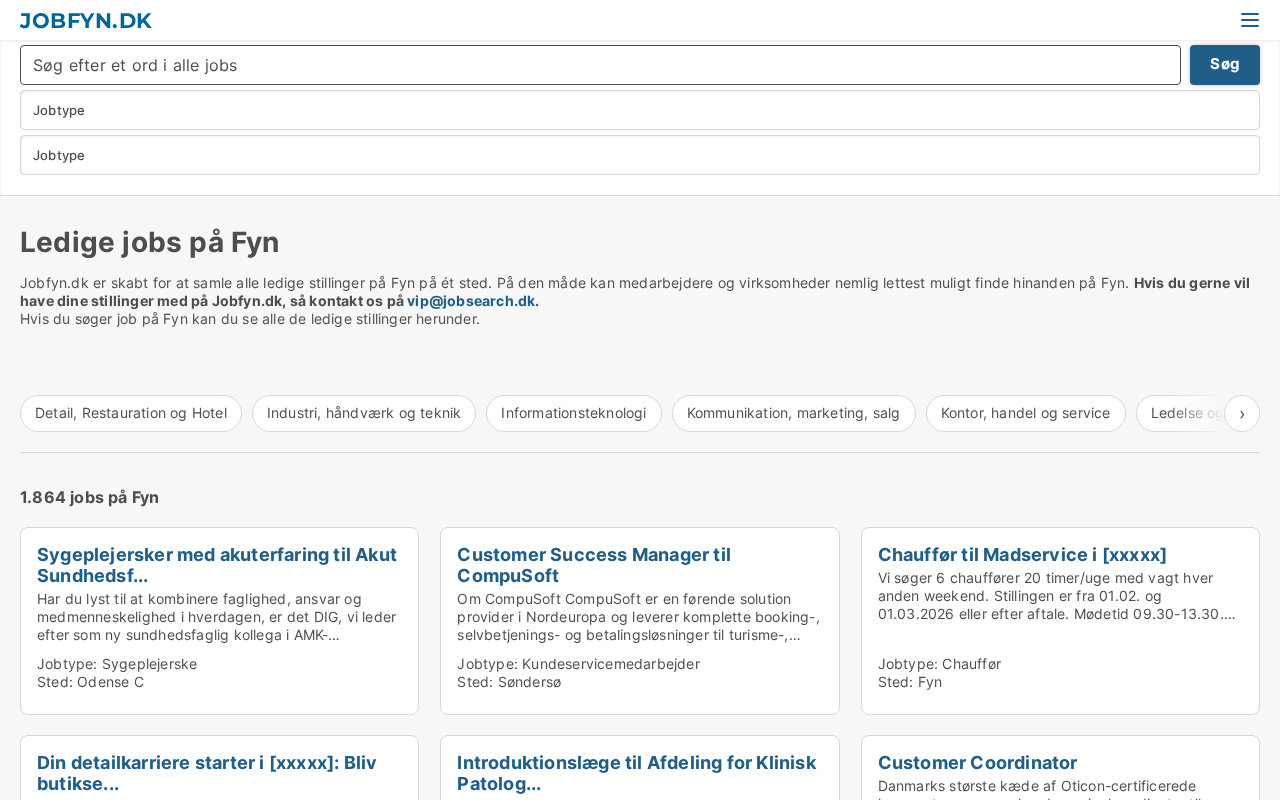The image size is (1280, 800).
Task: Filter by Kontor, handel og service
Action: coord(1025,413)
